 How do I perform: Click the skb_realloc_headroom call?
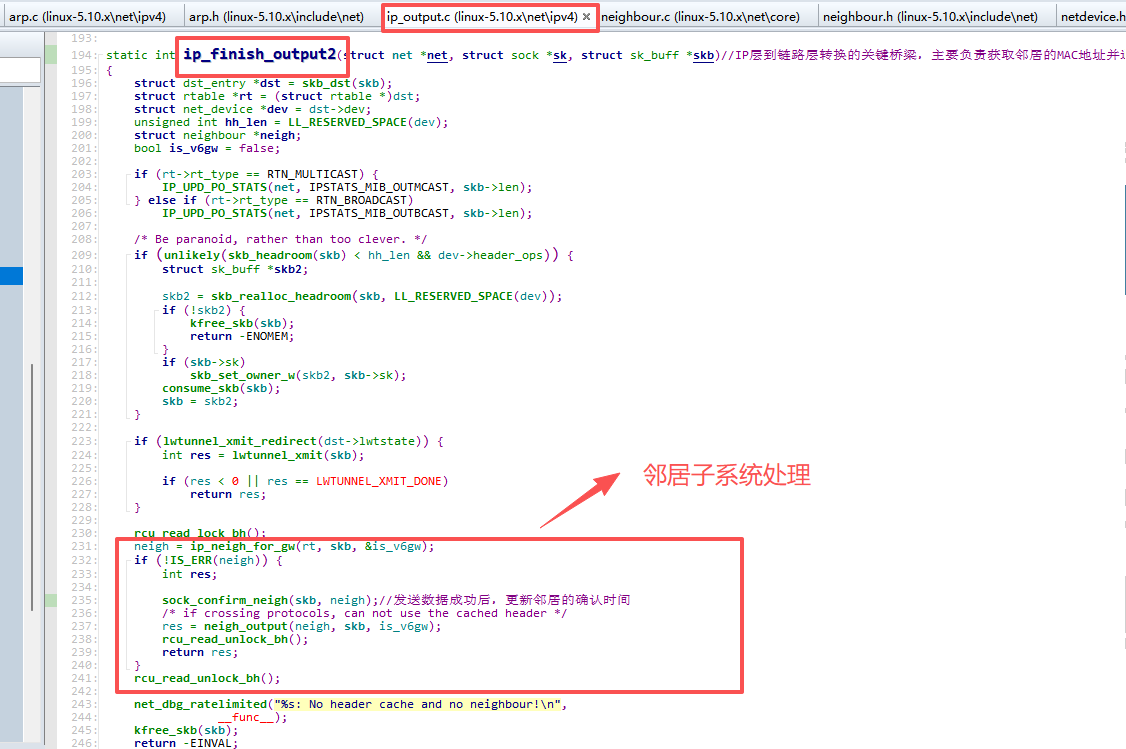[281, 296]
